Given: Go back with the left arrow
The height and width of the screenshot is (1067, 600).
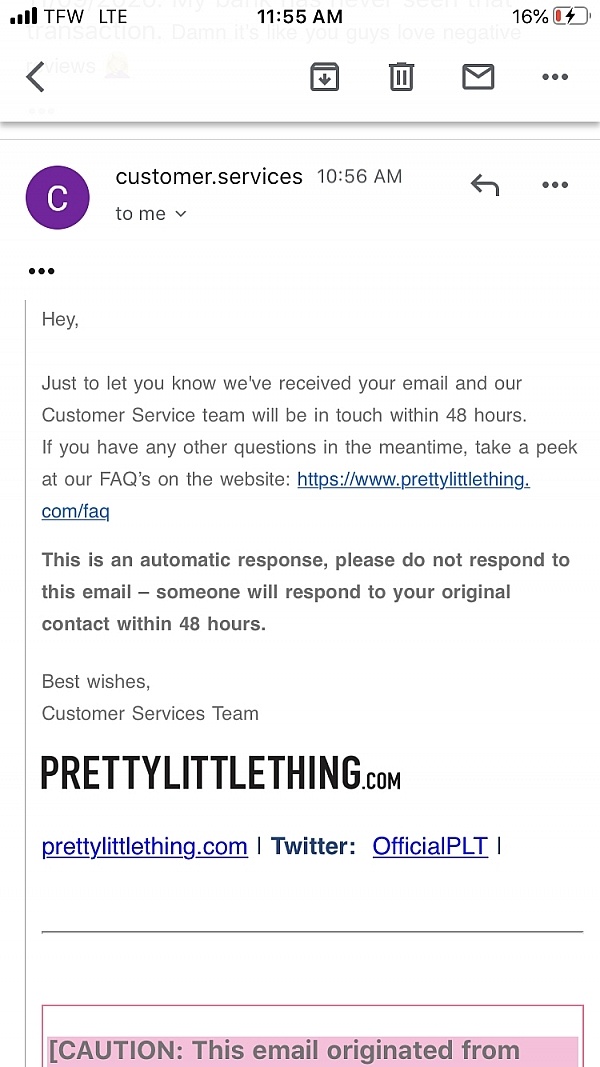Looking at the screenshot, I should (x=36, y=77).
